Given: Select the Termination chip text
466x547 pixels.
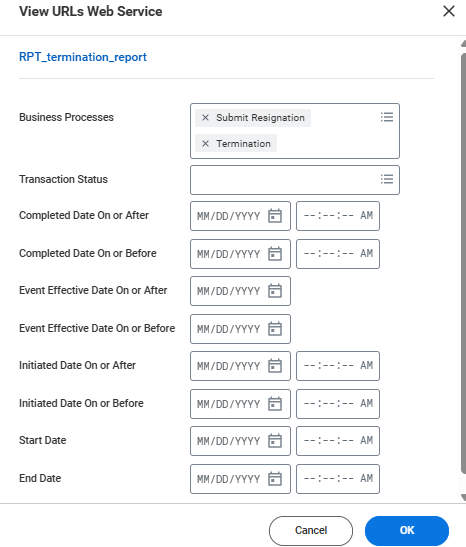Looking at the screenshot, I should [x=243, y=143].
